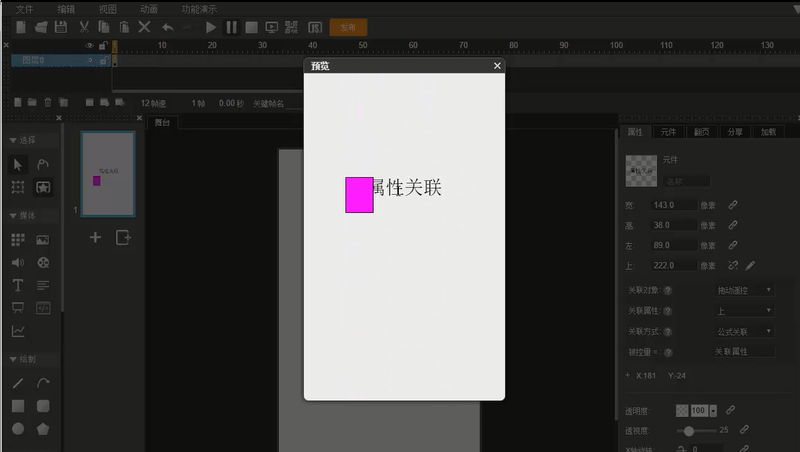800x452 pixels.
Task: Open the 关联方式 dropdown
Action: pyautogui.click(x=744, y=332)
